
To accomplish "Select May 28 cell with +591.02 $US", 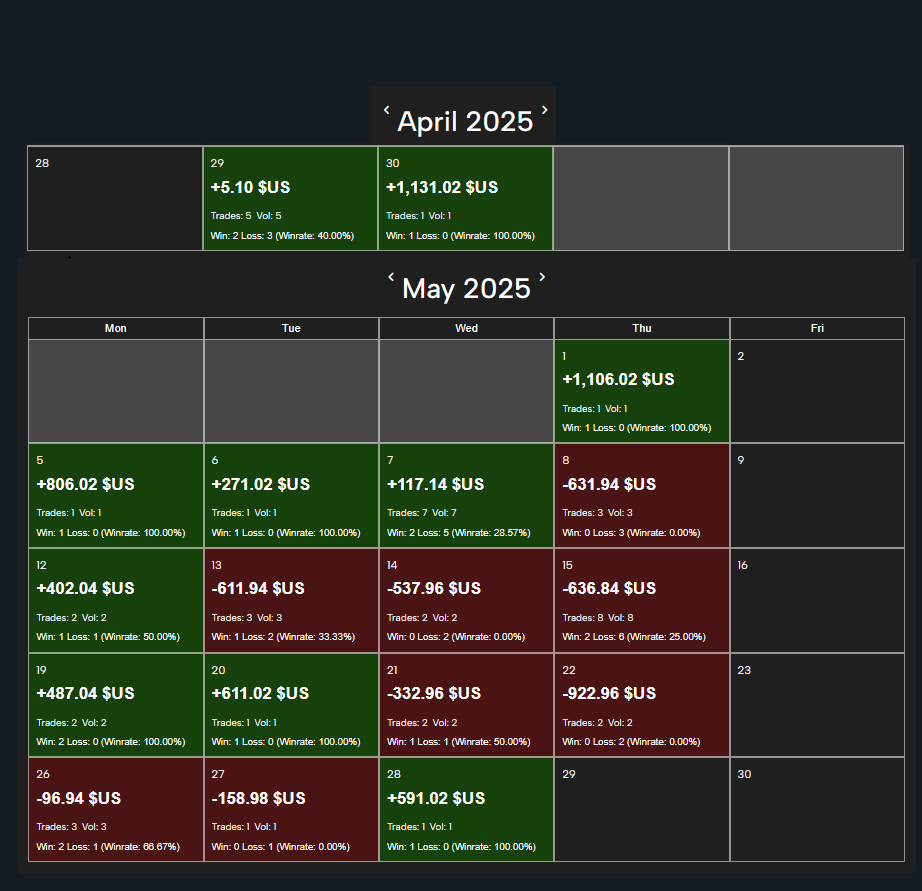I will click(466, 809).
